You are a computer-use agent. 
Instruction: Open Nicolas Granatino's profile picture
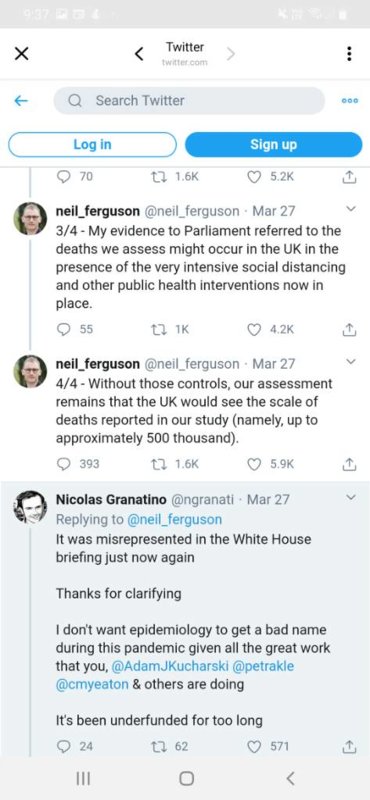30,506
